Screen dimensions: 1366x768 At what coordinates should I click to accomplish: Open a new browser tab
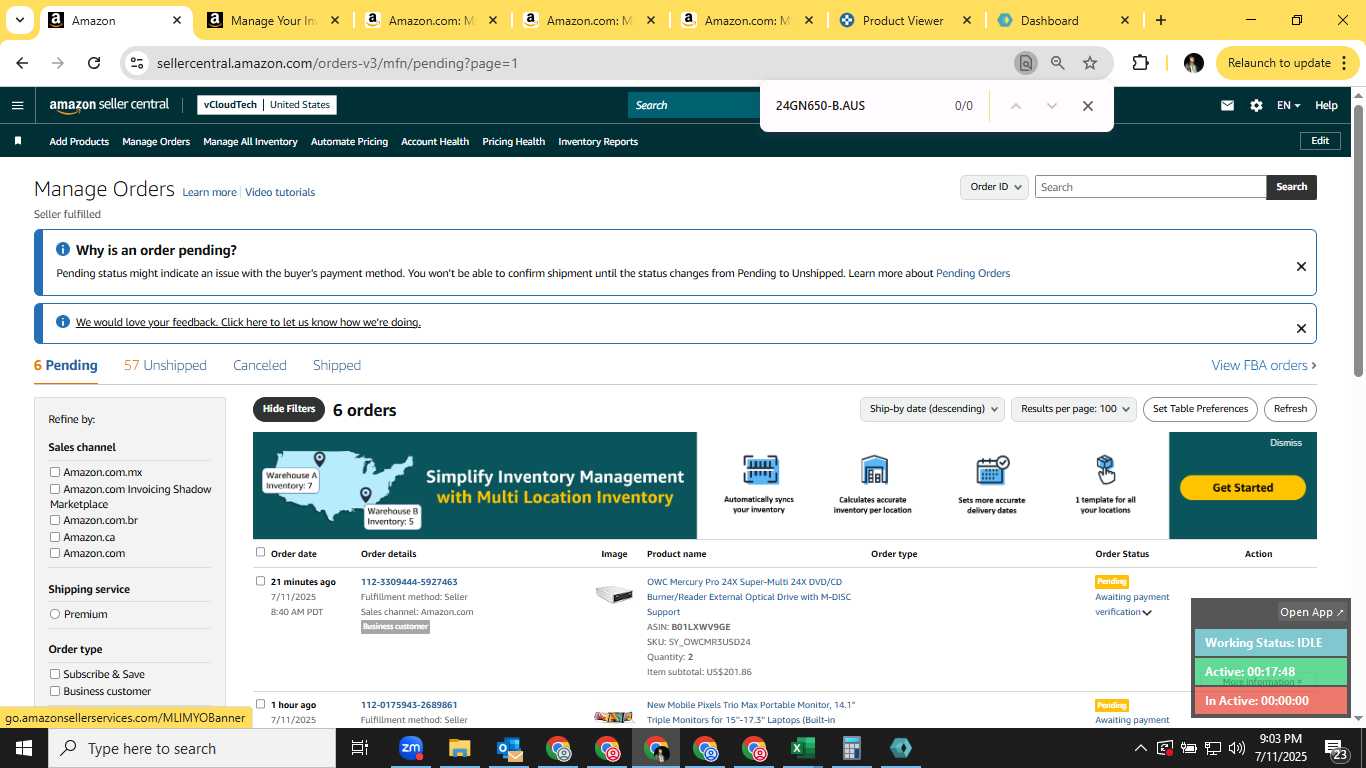(1160, 20)
